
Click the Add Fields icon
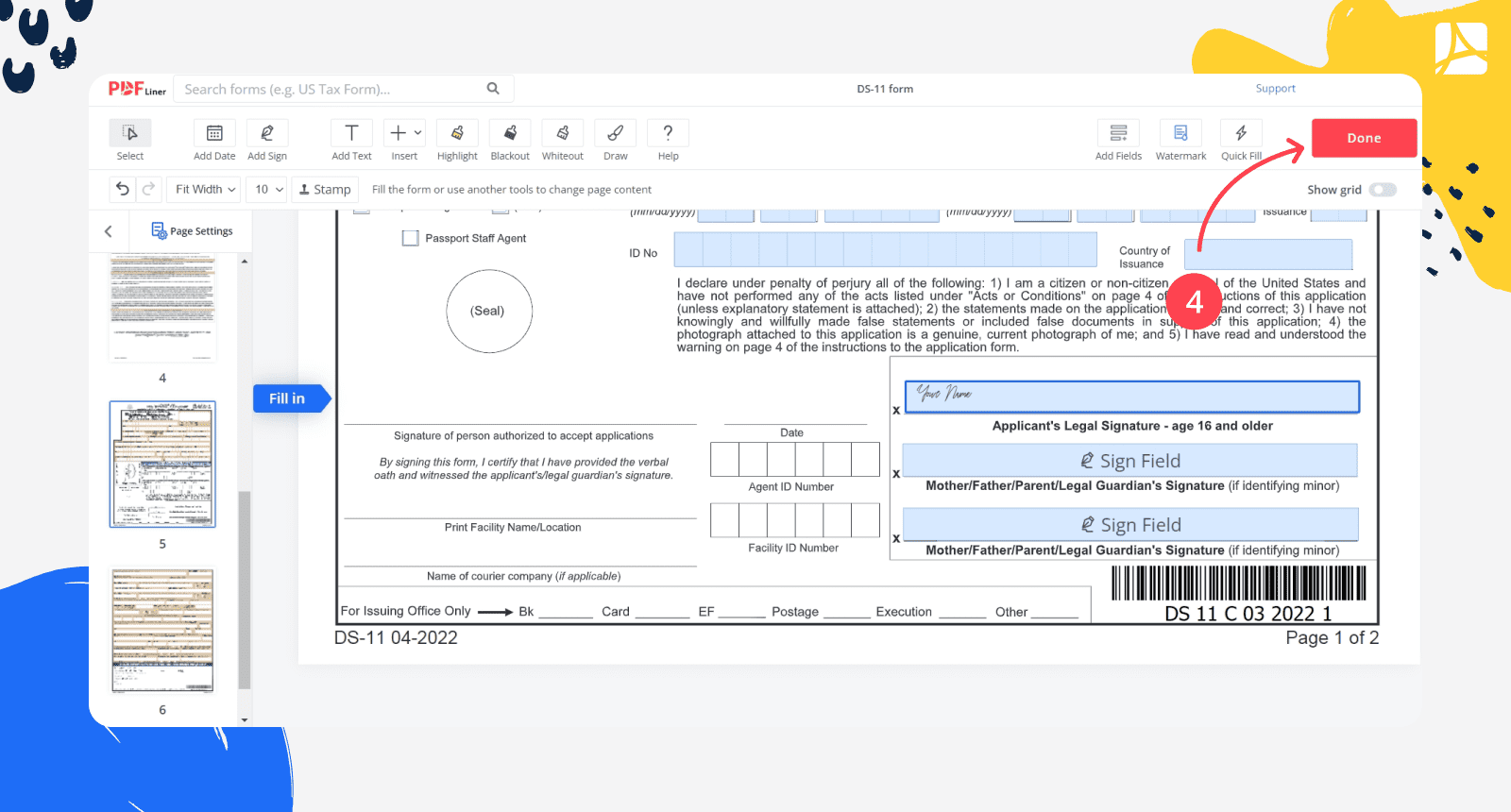tap(1118, 133)
